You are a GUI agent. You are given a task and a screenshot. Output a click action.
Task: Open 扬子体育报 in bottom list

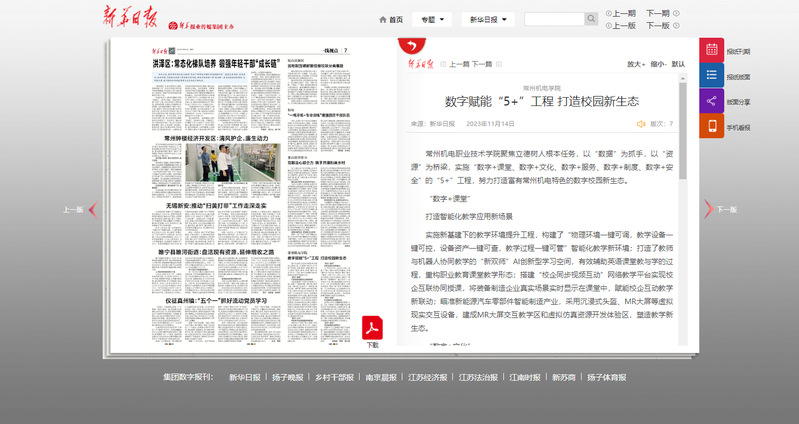[x=606, y=378]
